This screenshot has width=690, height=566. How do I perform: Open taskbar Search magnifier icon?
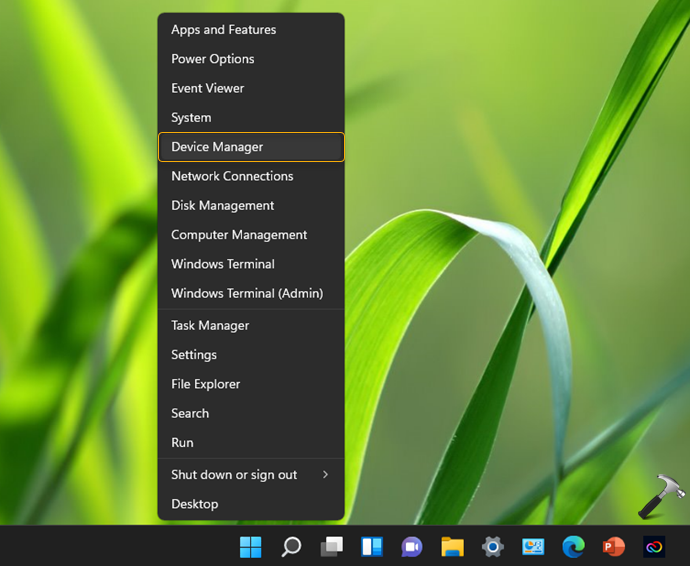pyautogui.click(x=291, y=547)
